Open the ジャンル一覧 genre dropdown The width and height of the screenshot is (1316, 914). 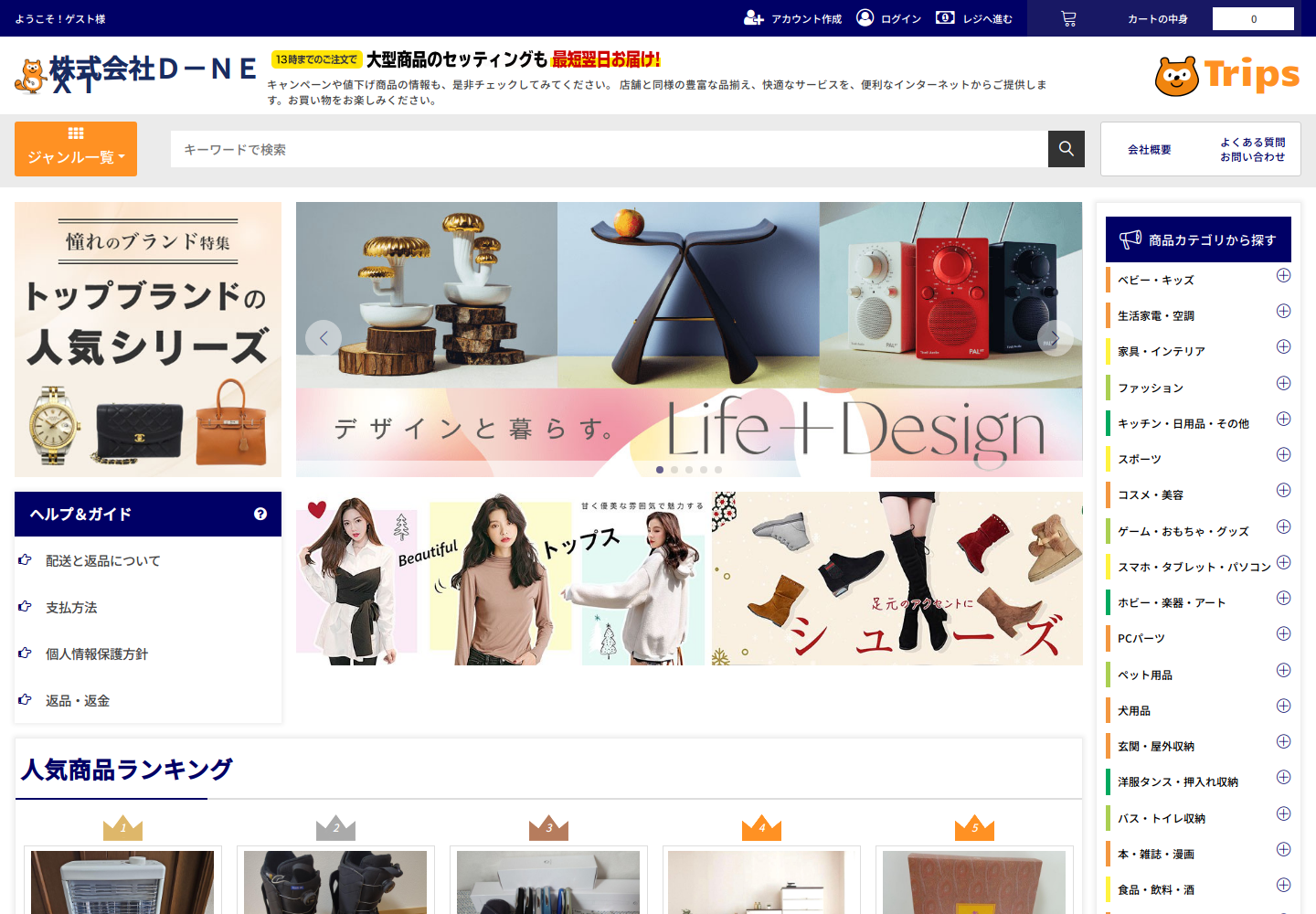point(76,149)
